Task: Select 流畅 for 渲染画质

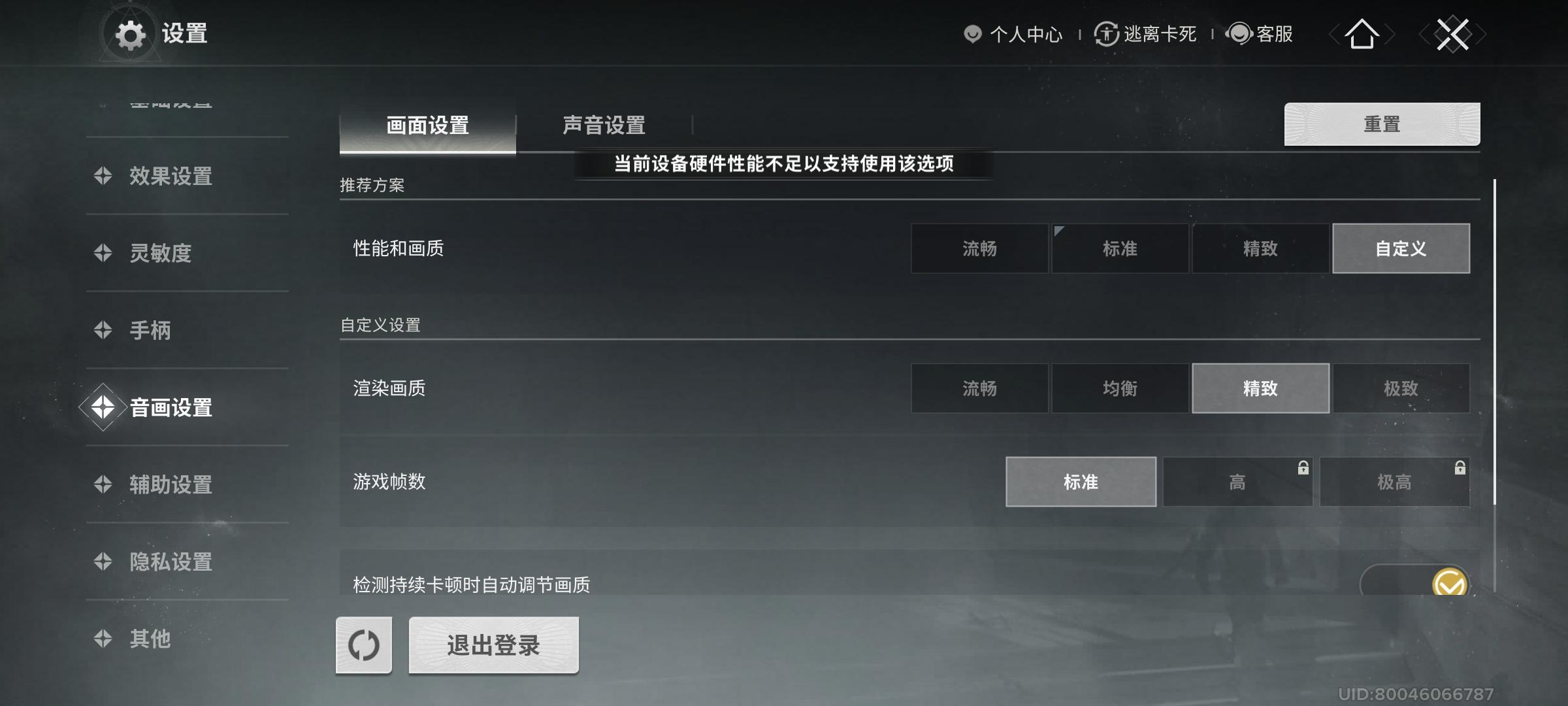Action: [979, 388]
